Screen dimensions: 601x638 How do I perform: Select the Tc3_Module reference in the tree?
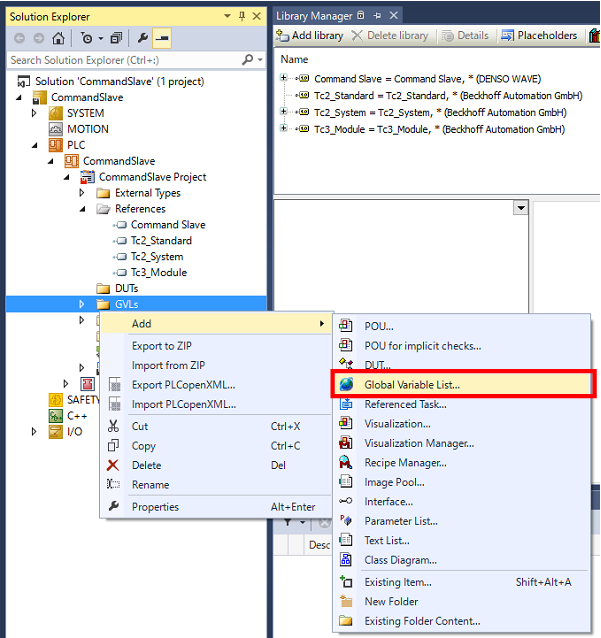158,272
